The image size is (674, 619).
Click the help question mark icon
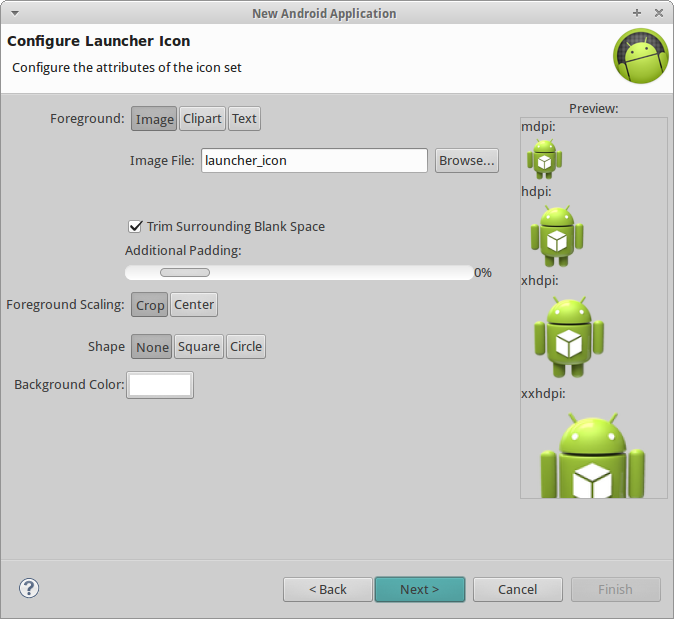tap(29, 588)
